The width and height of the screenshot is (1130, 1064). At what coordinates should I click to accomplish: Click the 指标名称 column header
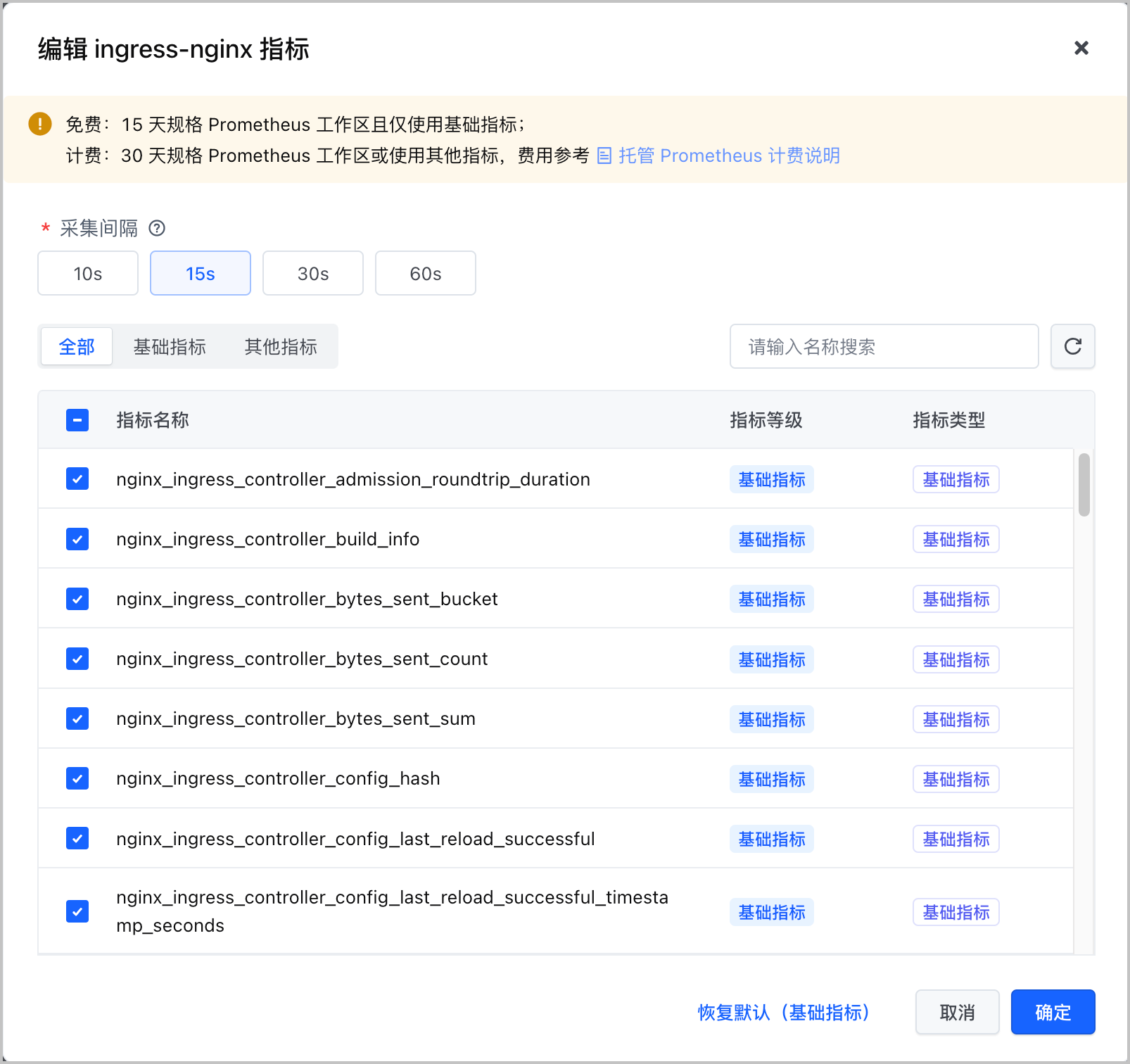[153, 420]
